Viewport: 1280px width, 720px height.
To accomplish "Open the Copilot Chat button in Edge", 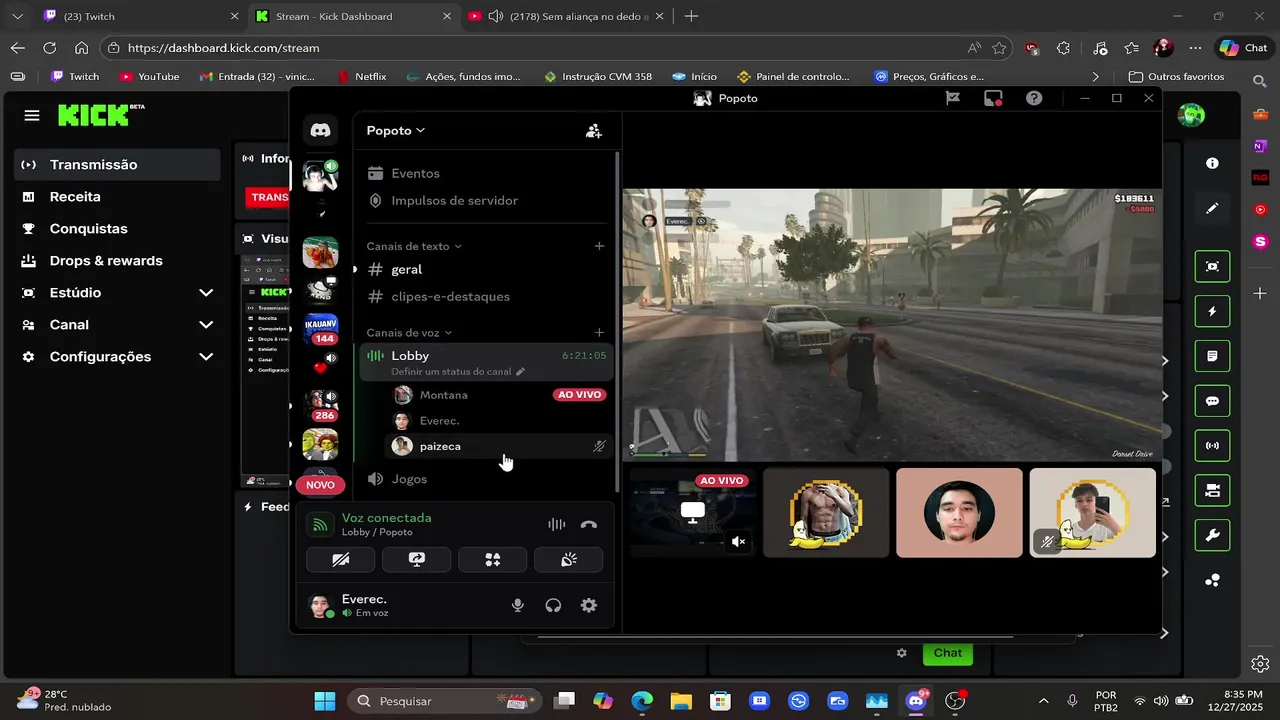I will click(x=1243, y=48).
